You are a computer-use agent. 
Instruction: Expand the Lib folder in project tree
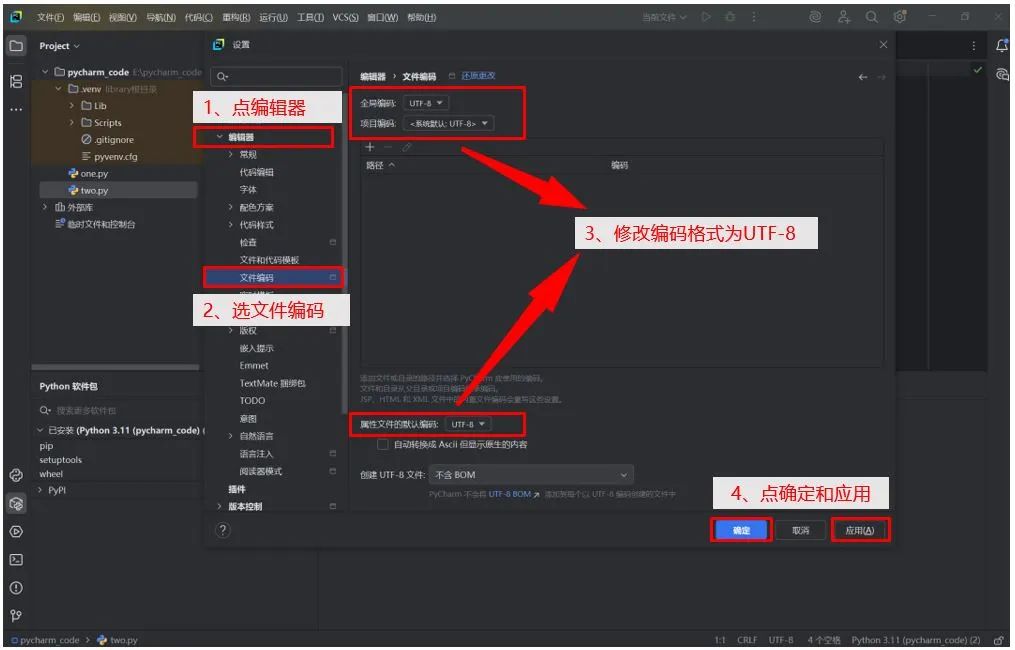tap(72, 106)
